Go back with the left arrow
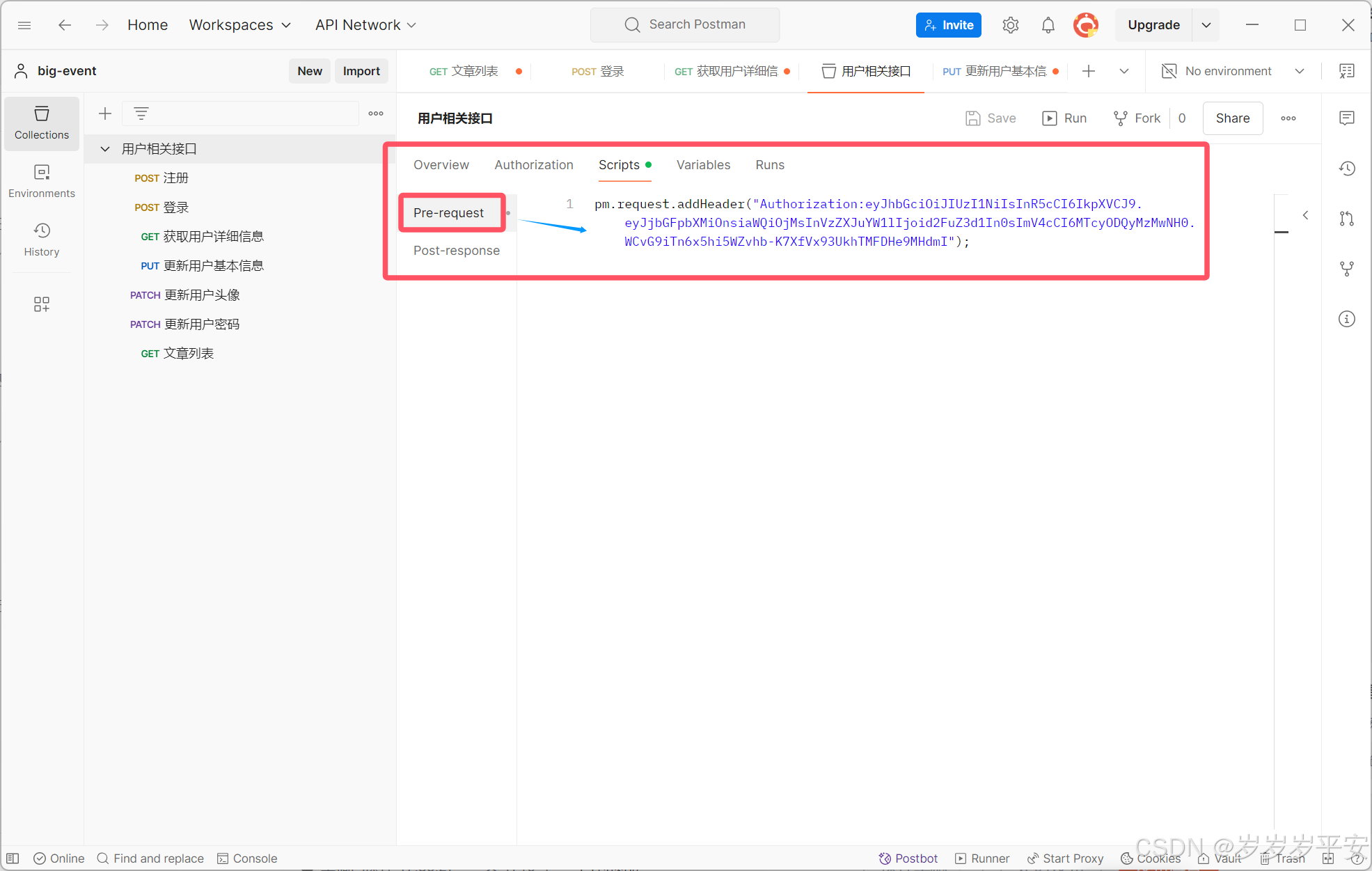1372x871 pixels. pos(65,25)
